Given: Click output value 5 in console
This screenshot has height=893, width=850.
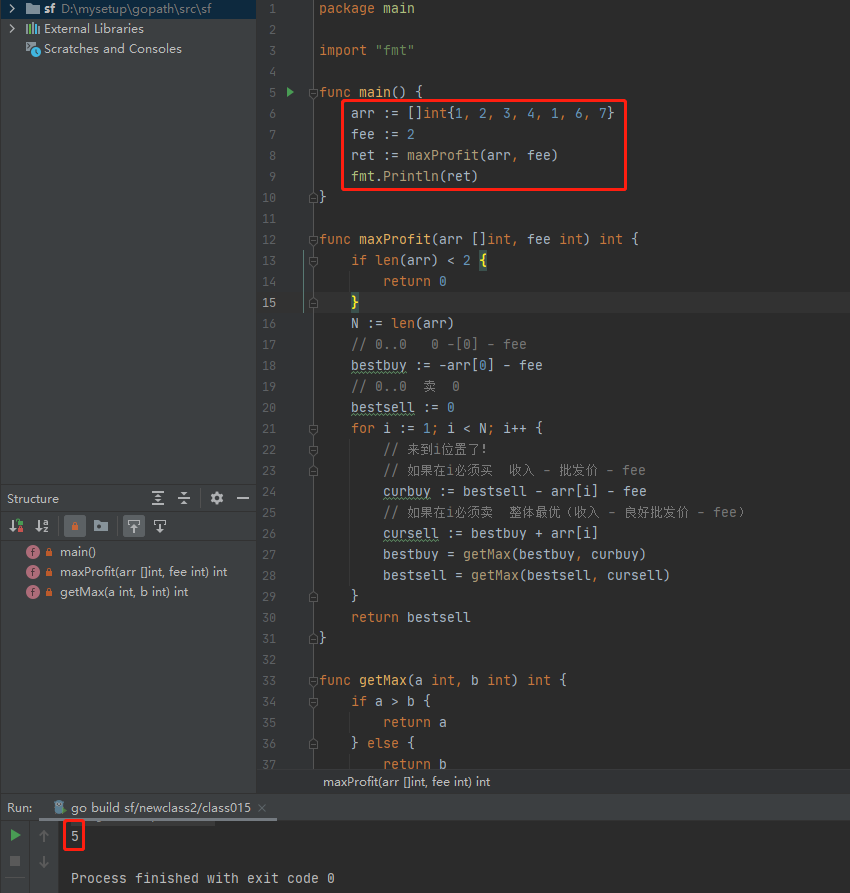Looking at the screenshot, I should (x=75, y=836).
